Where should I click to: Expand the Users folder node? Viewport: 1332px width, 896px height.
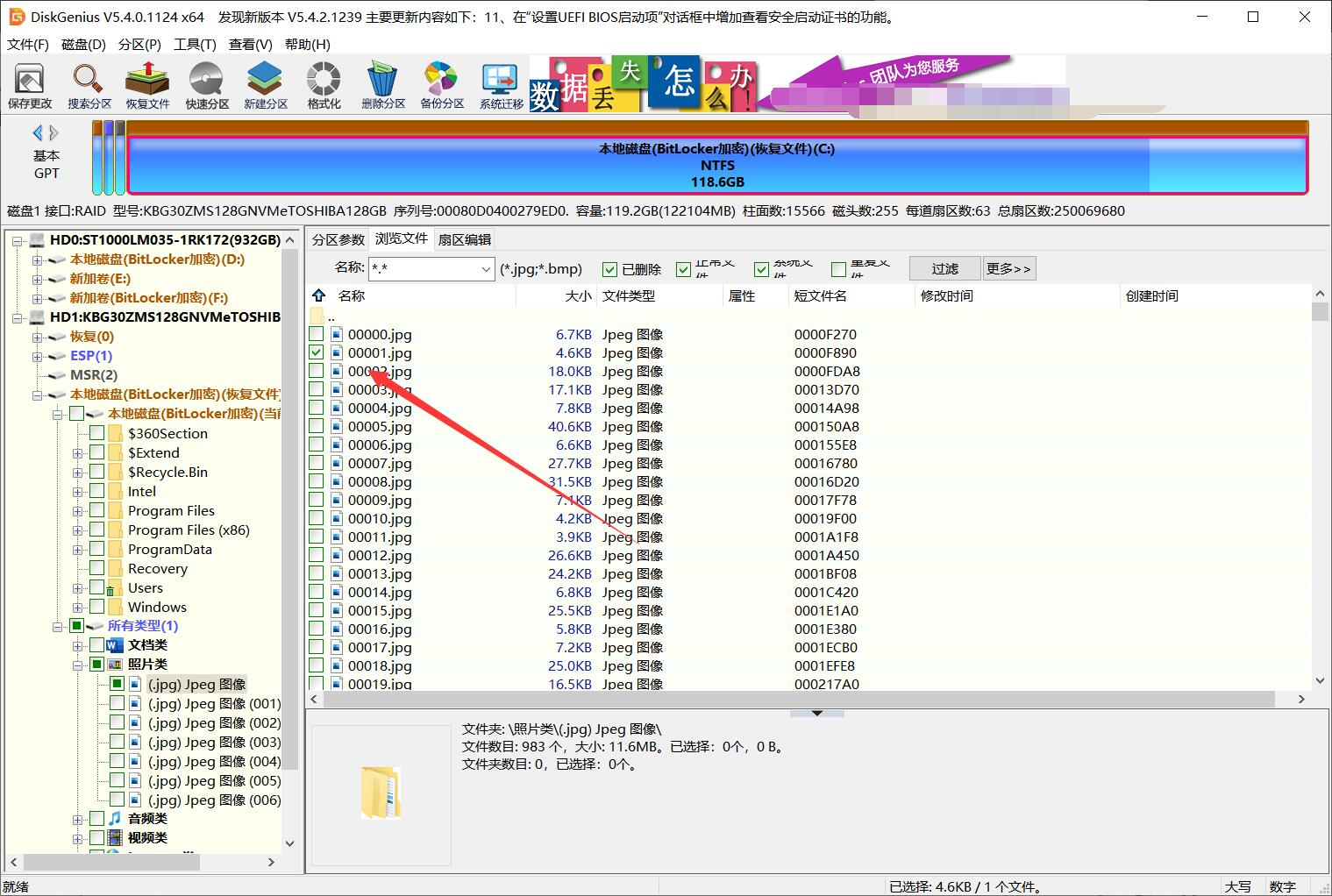tap(77, 587)
